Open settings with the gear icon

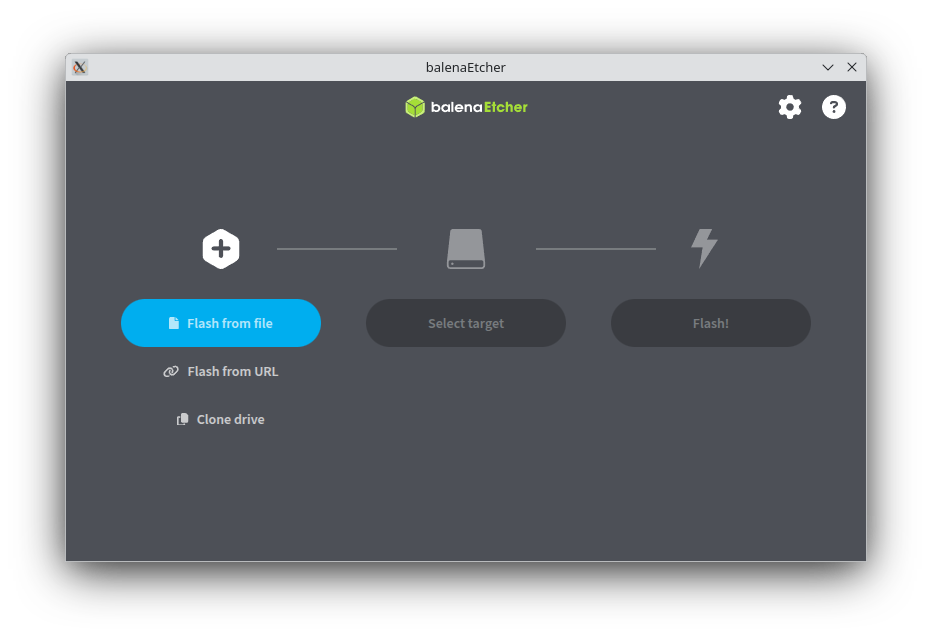[x=790, y=107]
